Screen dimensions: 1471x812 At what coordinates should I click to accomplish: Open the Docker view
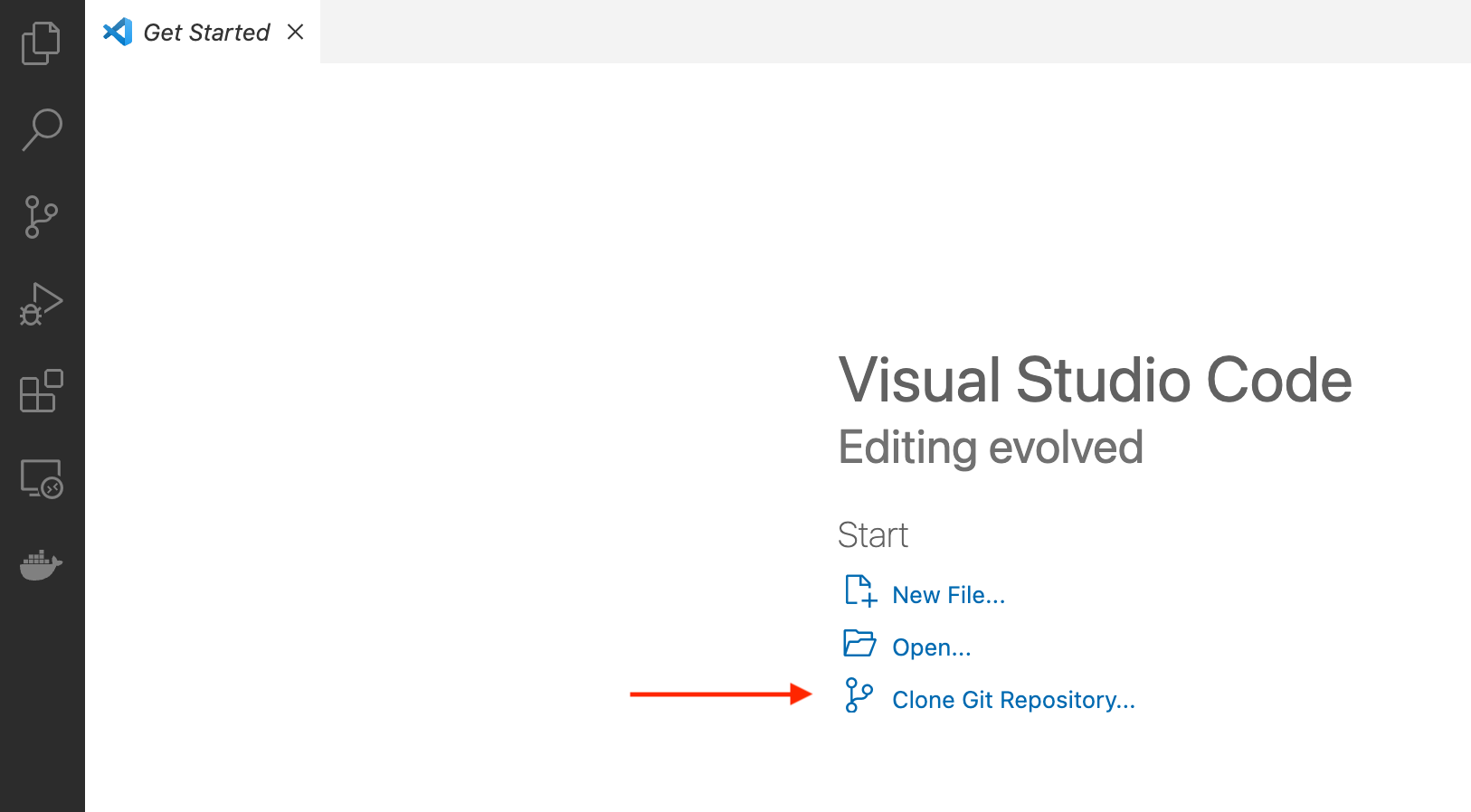click(42, 565)
